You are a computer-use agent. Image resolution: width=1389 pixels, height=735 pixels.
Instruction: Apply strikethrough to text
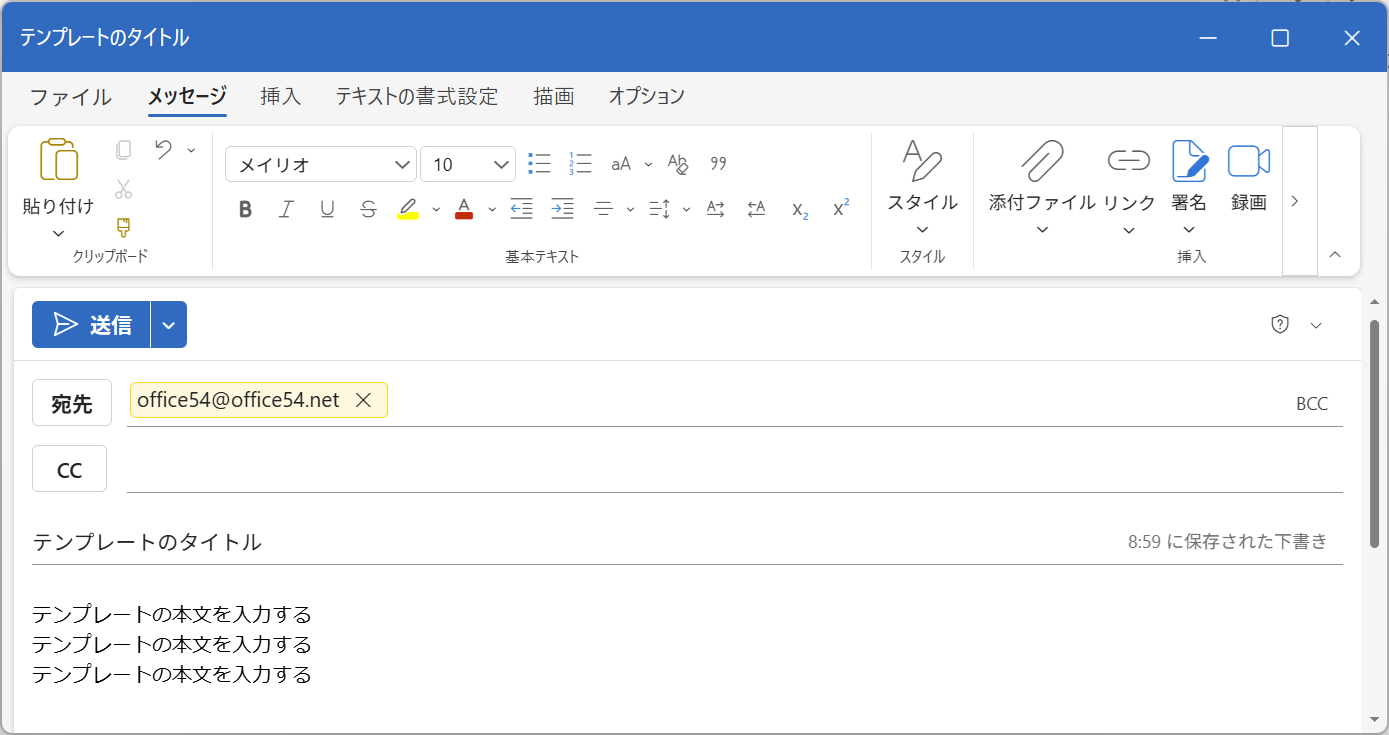pos(367,209)
